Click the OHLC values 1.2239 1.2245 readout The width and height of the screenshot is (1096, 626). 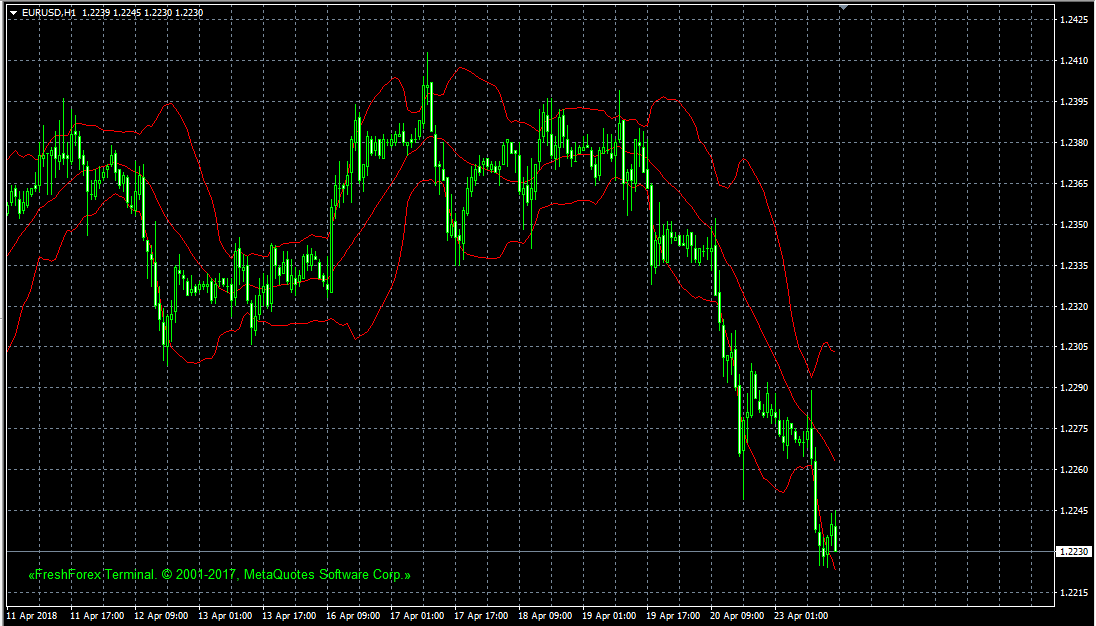pos(142,13)
